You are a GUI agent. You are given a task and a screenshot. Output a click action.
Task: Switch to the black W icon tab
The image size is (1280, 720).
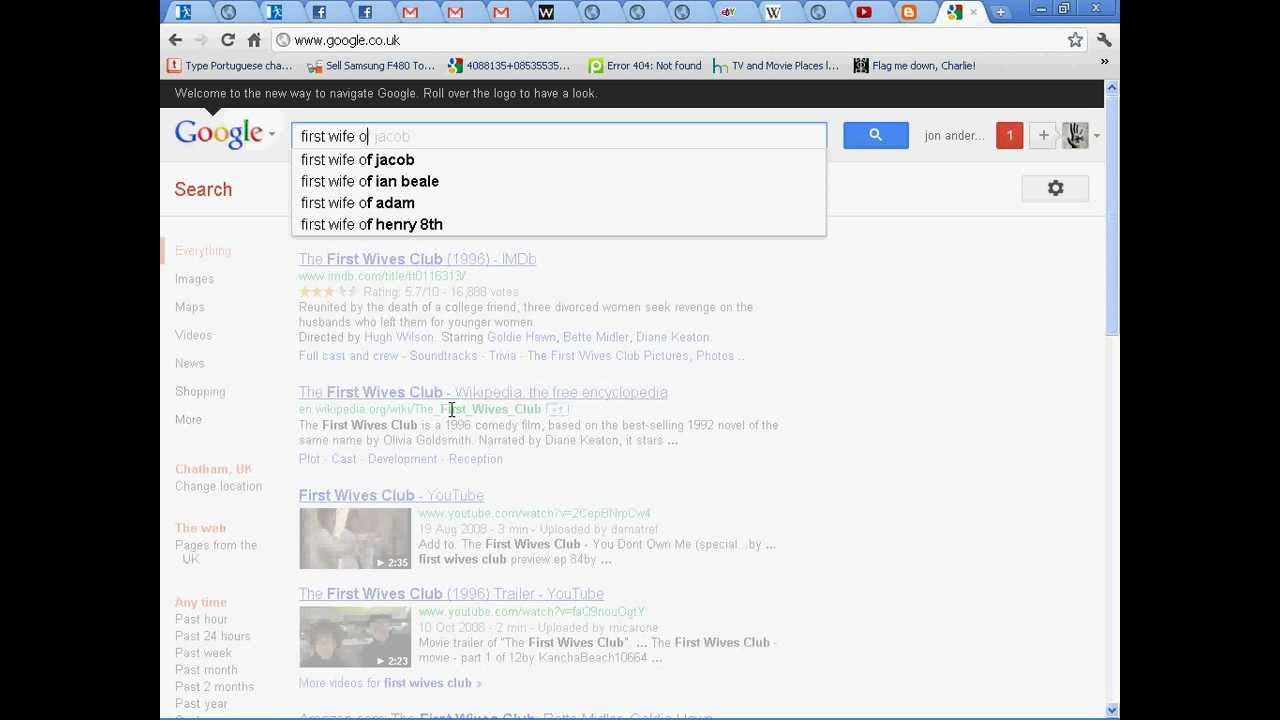[546, 12]
